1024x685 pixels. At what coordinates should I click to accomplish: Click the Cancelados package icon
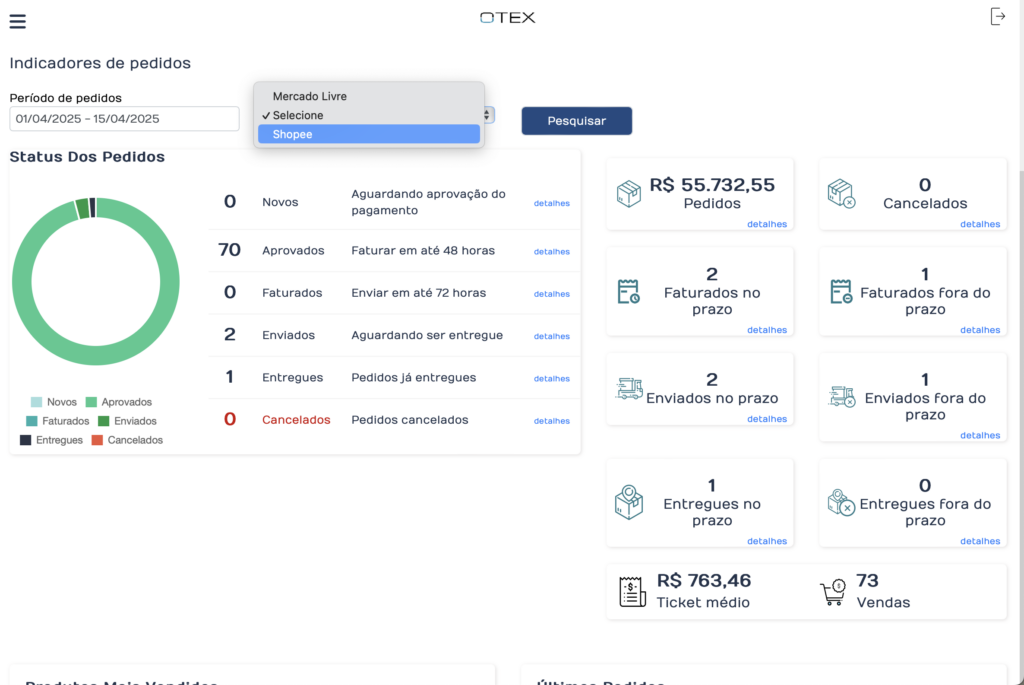coord(841,194)
